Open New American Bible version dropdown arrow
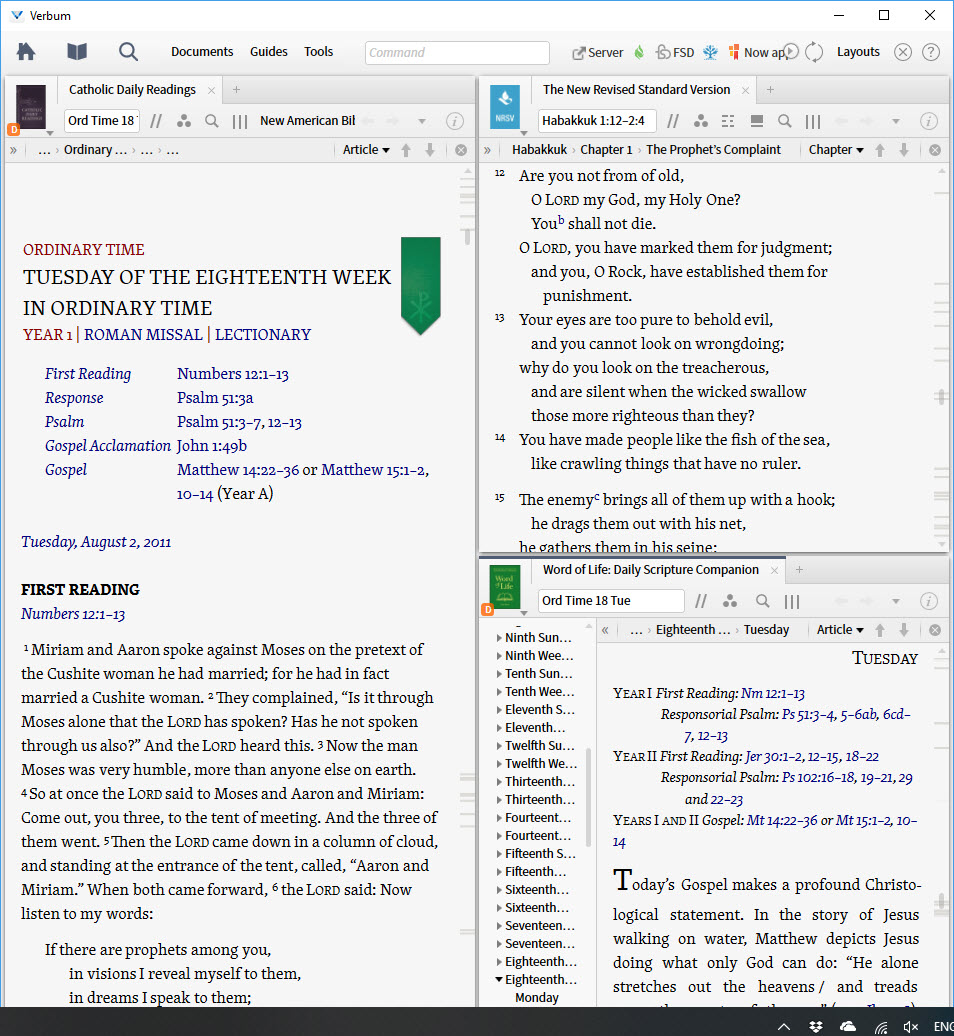 point(422,122)
